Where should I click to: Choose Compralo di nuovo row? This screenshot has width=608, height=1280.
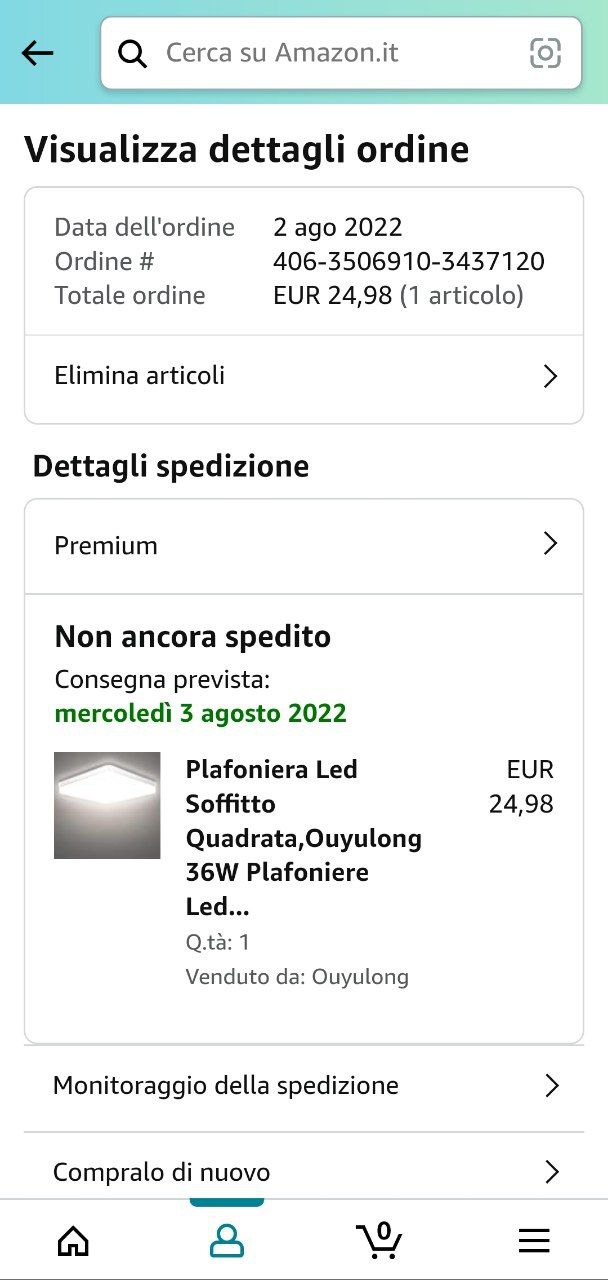pyautogui.click(x=162, y=1172)
